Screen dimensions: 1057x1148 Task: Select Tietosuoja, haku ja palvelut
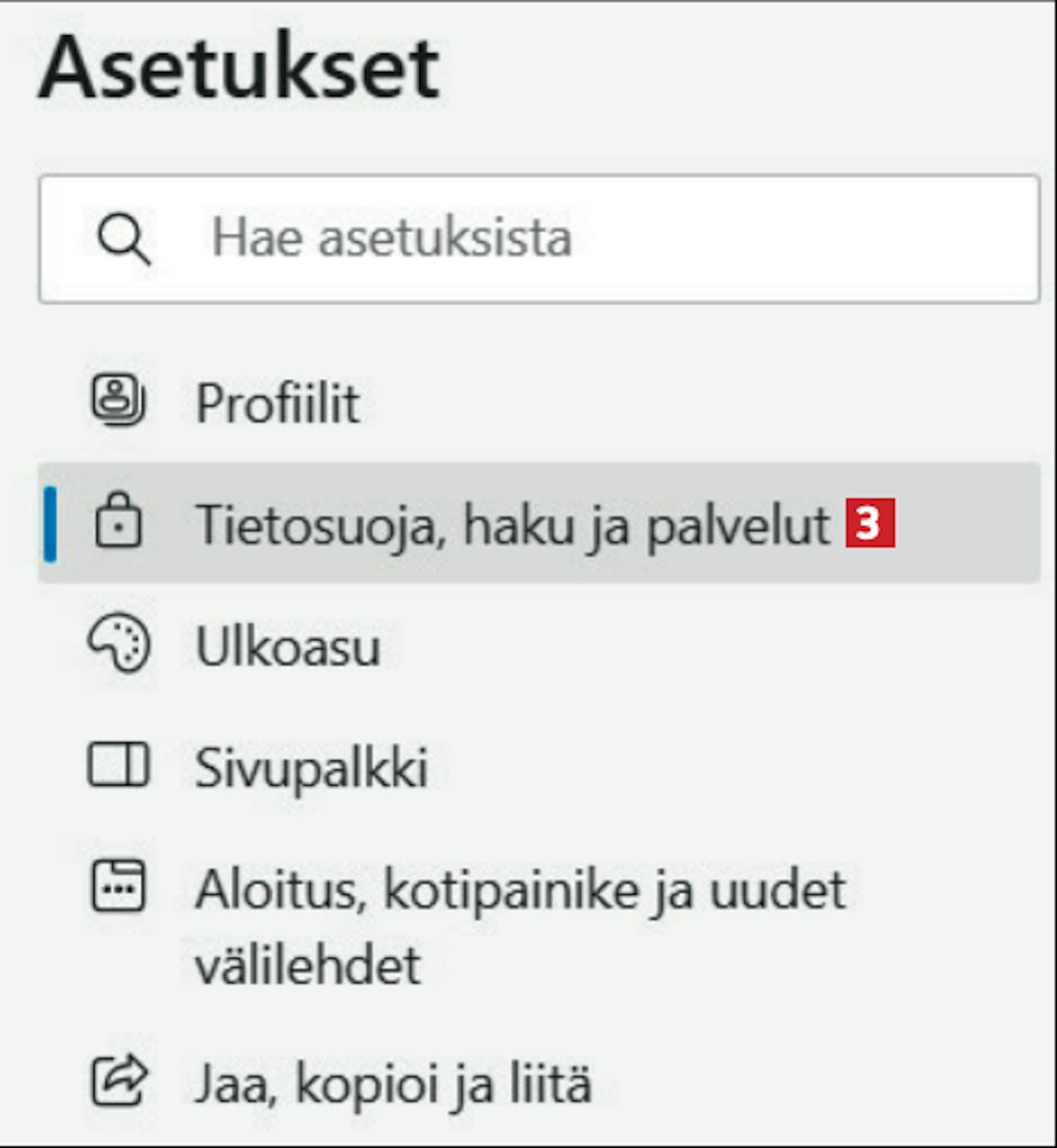512,525
